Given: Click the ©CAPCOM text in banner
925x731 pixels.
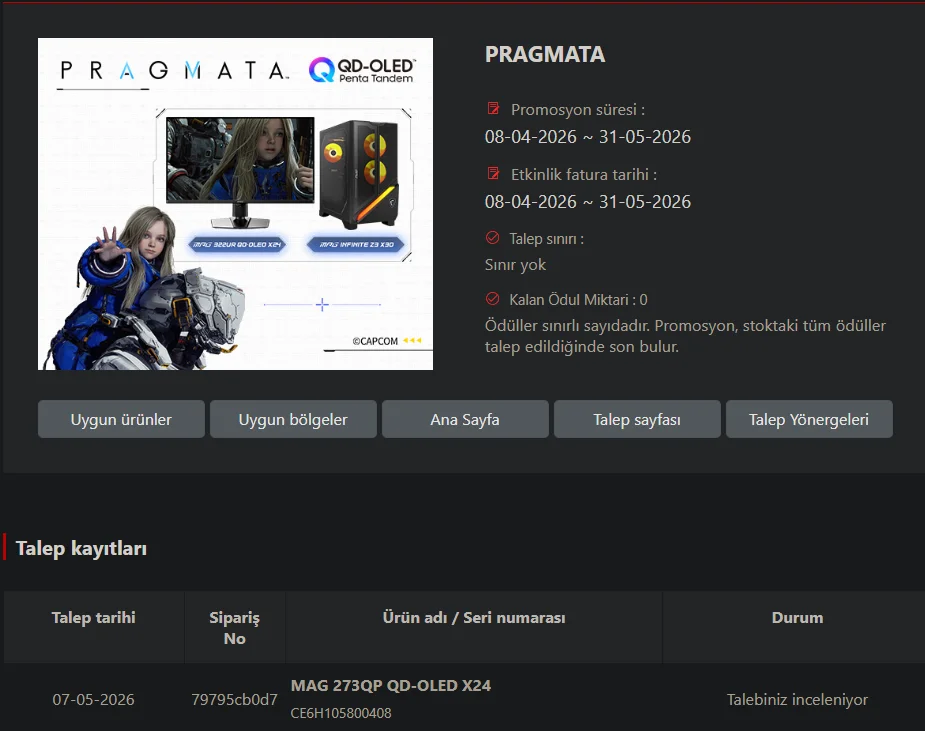Looking at the screenshot, I should point(375,341).
